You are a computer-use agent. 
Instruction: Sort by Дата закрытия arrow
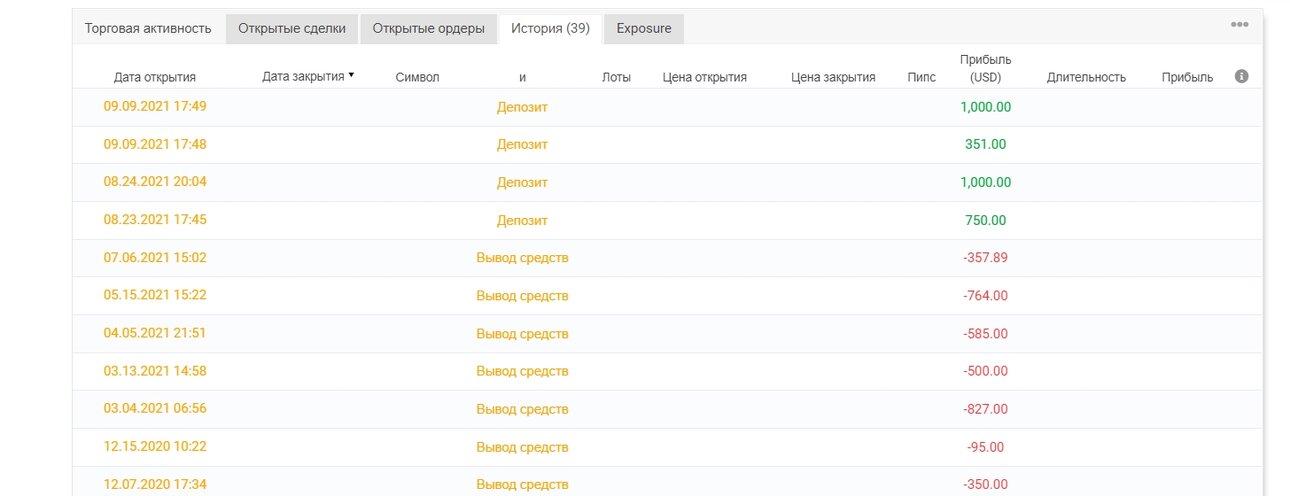351,75
